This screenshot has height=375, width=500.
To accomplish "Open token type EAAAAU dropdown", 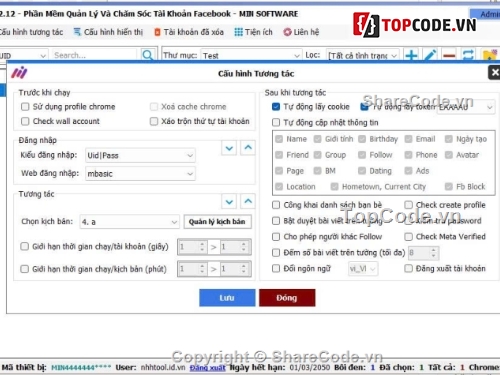I will pyautogui.click(x=465, y=107).
